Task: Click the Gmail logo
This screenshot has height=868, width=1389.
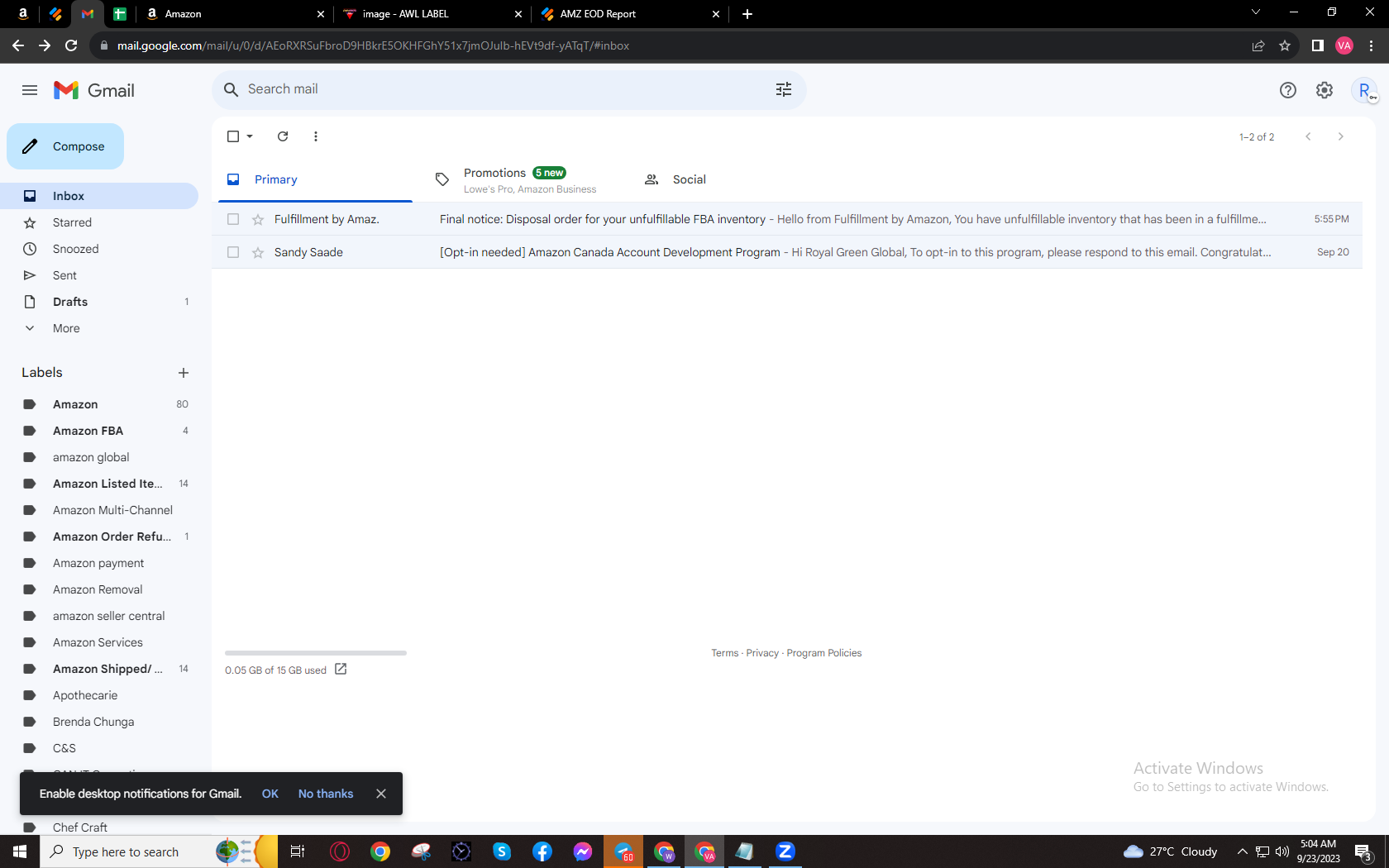Action: tap(94, 90)
